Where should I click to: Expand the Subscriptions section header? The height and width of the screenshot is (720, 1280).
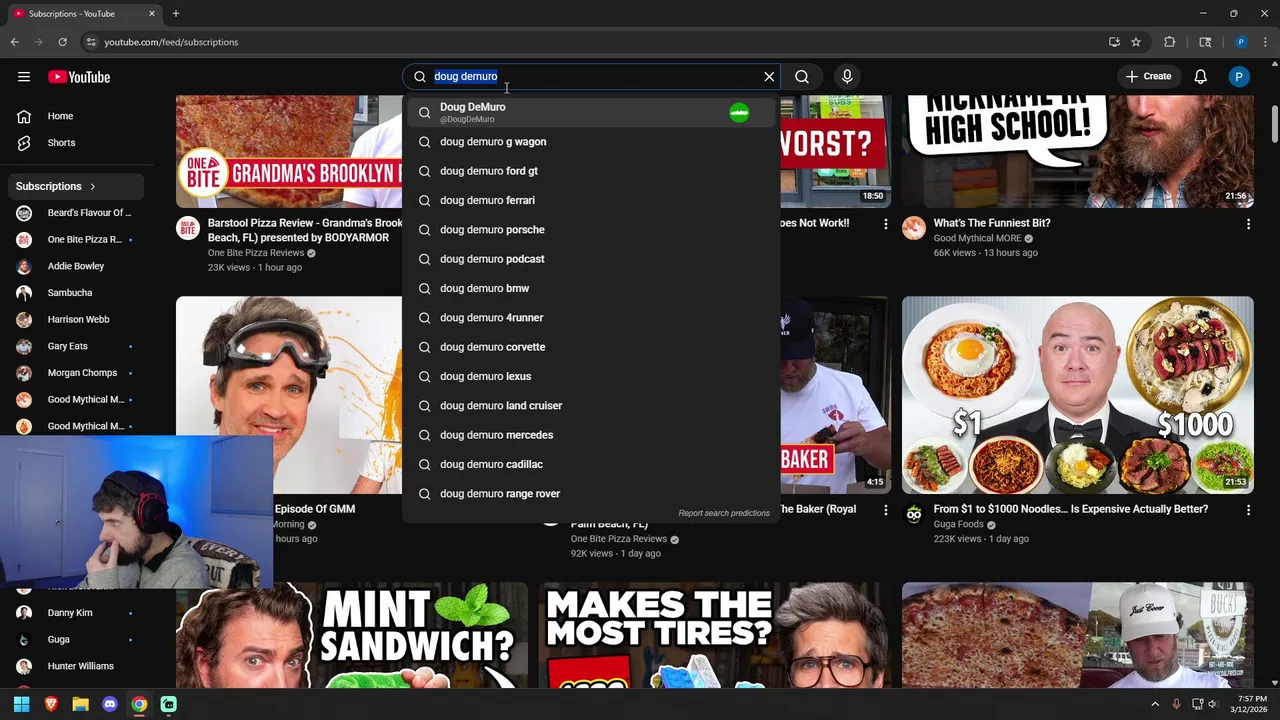[x=76, y=186]
